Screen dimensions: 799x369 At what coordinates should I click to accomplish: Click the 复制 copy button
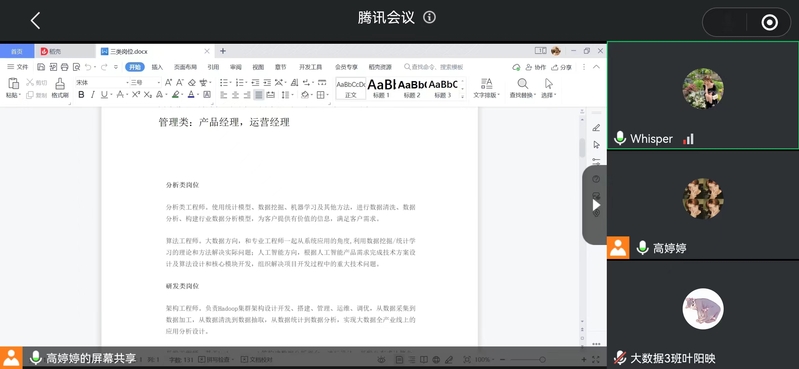(37, 95)
